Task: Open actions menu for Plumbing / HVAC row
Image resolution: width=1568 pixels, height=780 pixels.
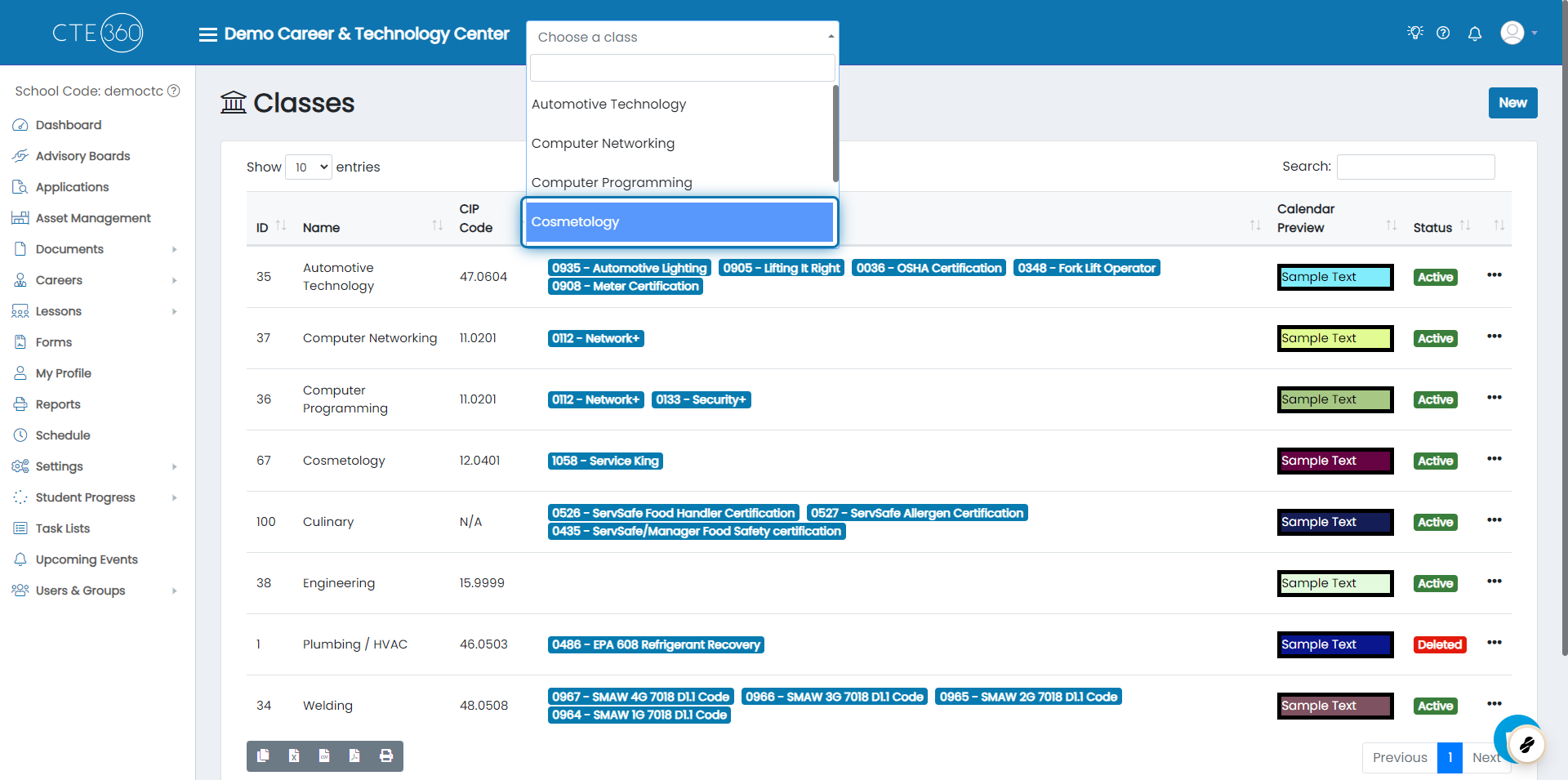Action: pyautogui.click(x=1494, y=643)
